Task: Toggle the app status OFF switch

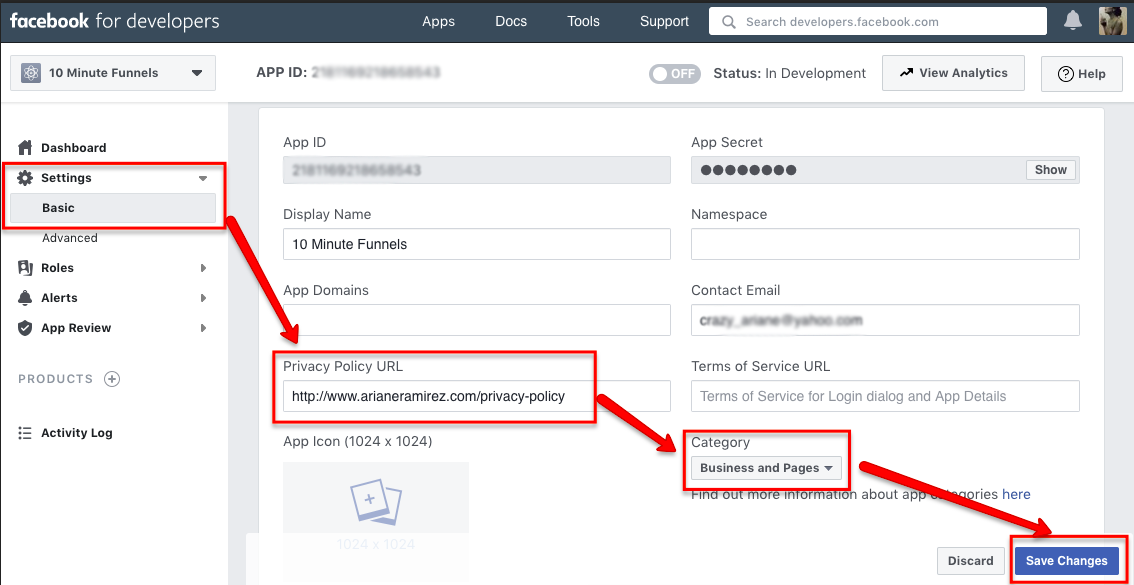Action: coord(675,74)
